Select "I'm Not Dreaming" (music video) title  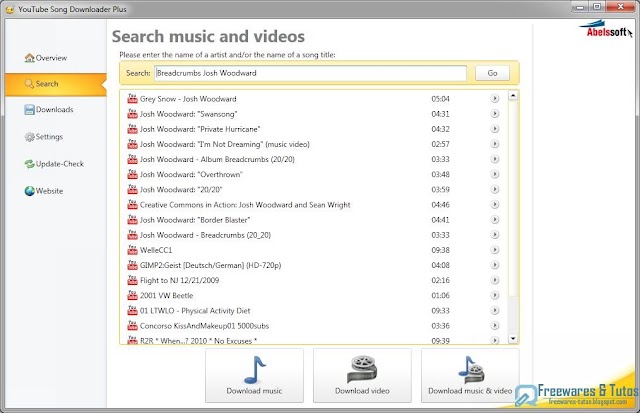[225, 144]
